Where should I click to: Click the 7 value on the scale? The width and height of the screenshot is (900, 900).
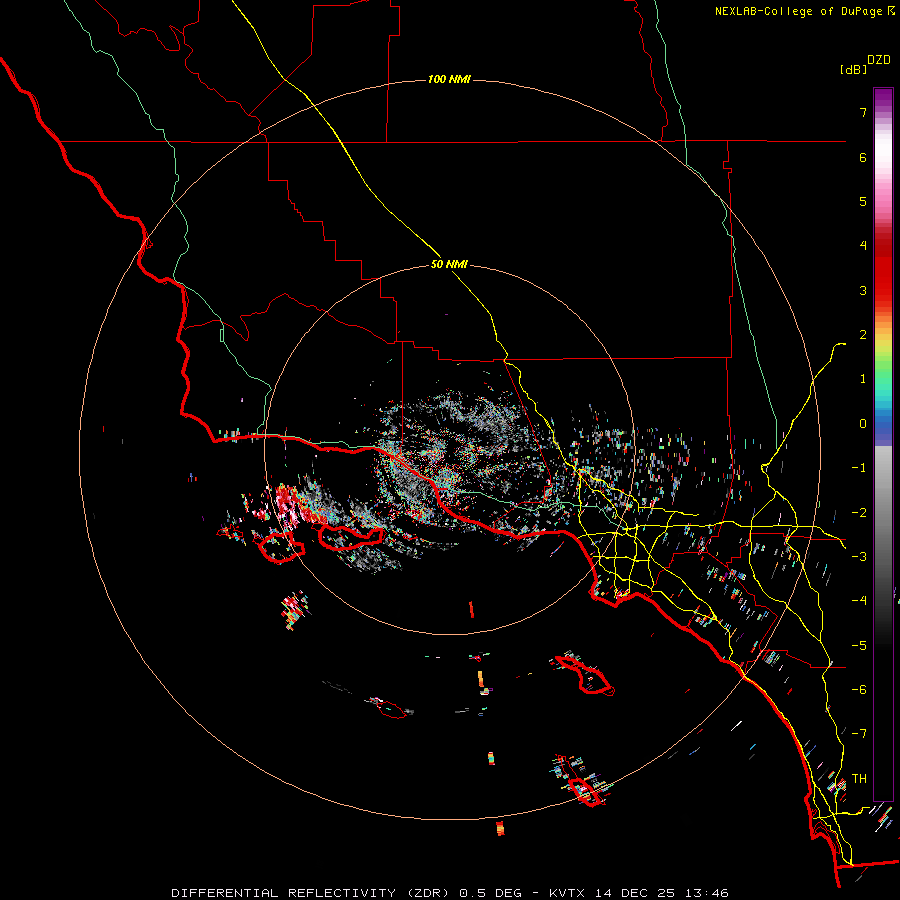coord(863,112)
